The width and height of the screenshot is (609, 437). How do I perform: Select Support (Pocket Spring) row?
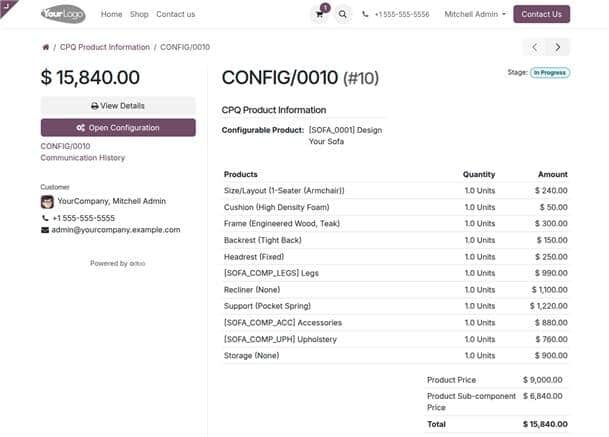[x=395, y=306]
